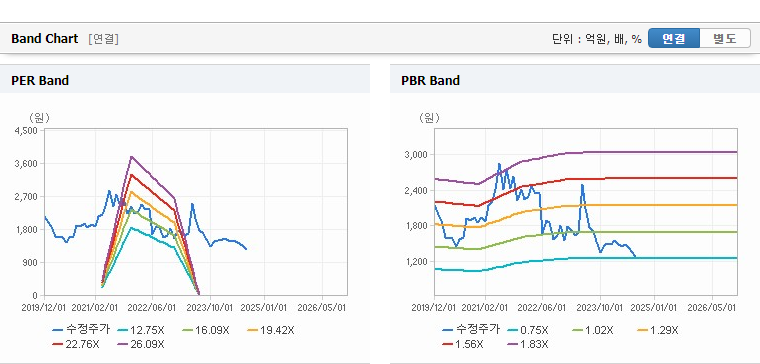Click 2023/10/01 on the PBR chart axis
This screenshot has width=760, height=364.
point(601,307)
